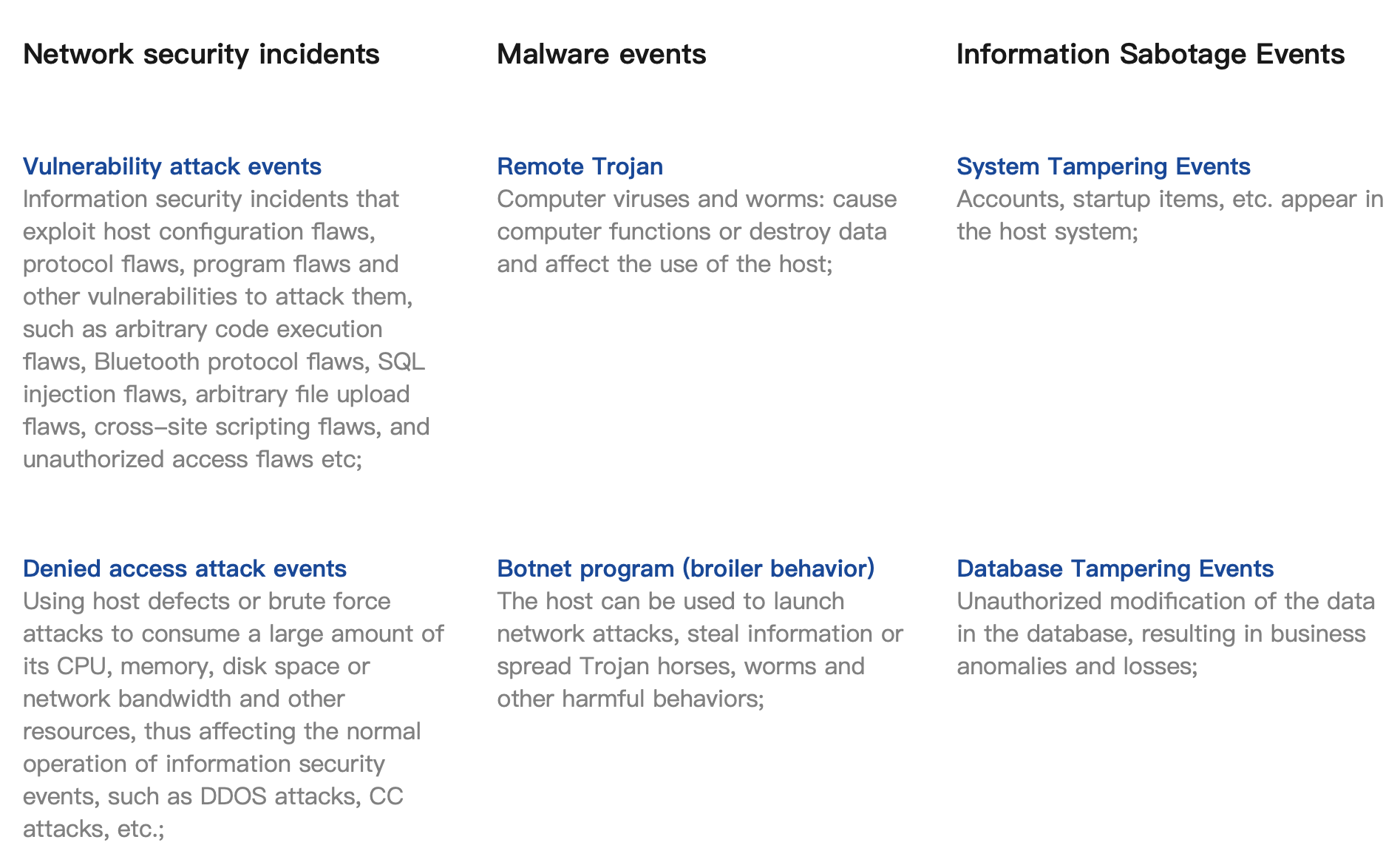Click the spread Trojan horses, worms line
The width and height of the screenshot is (1400, 865).
pos(681,666)
